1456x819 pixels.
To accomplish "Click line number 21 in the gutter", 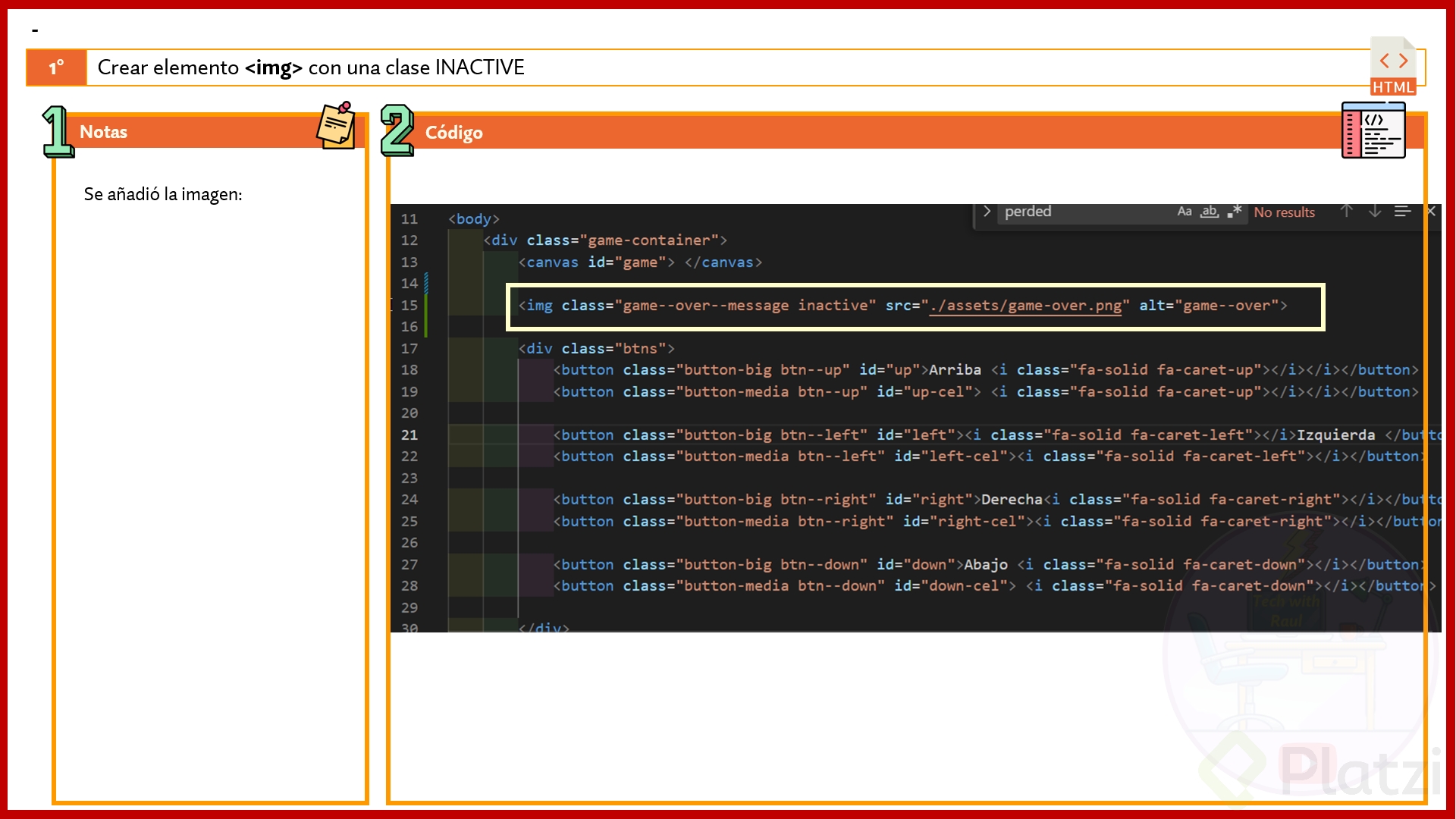I will pos(409,435).
